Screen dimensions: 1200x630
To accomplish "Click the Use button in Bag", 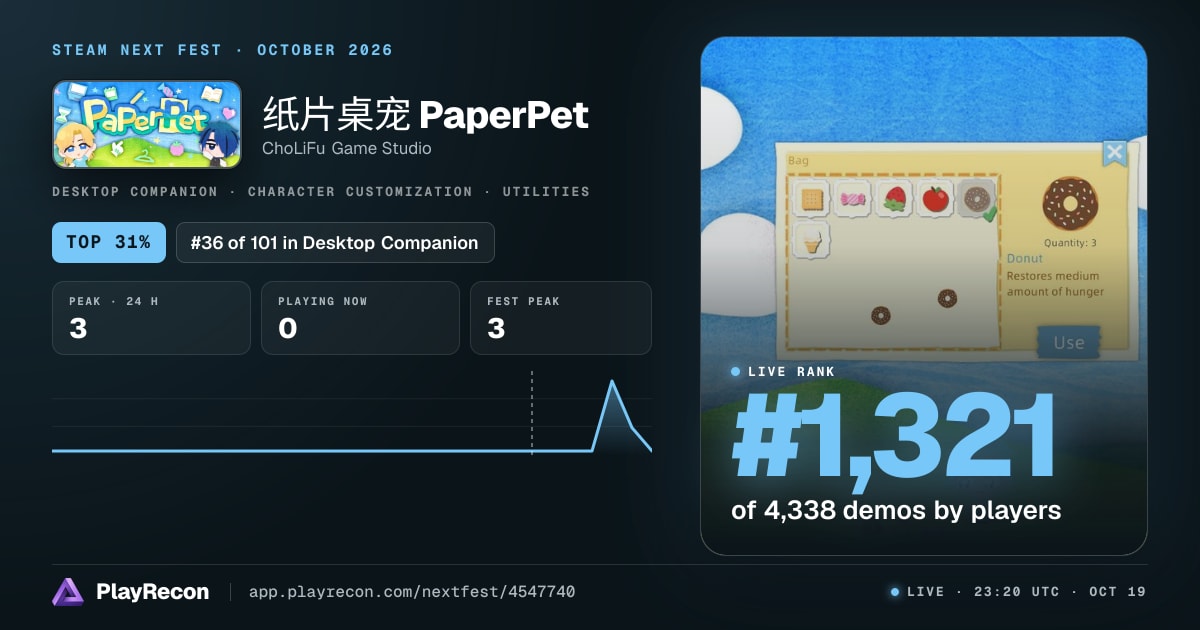I will pos(1068,342).
